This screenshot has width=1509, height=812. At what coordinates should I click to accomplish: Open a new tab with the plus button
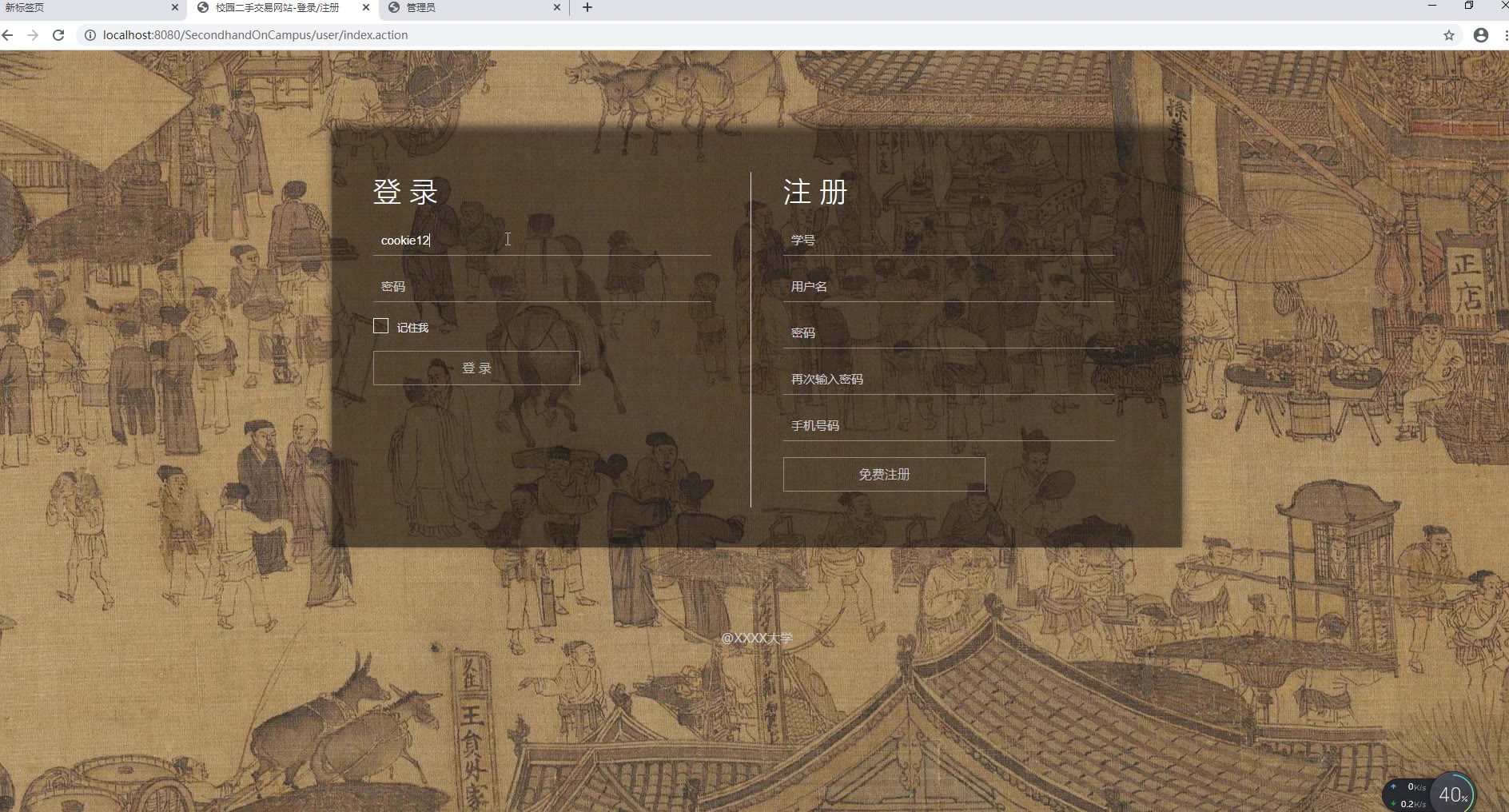click(x=587, y=7)
